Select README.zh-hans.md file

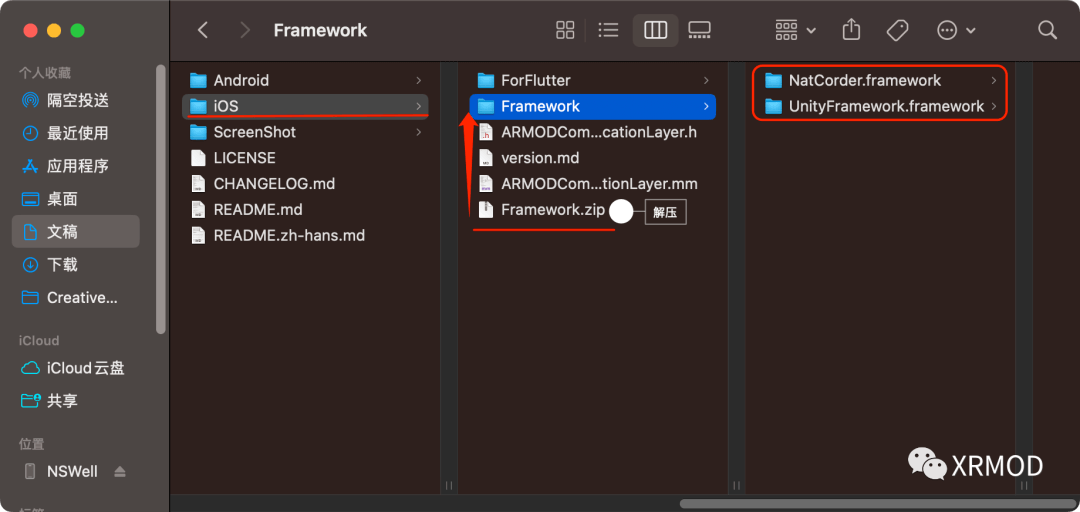305,236
